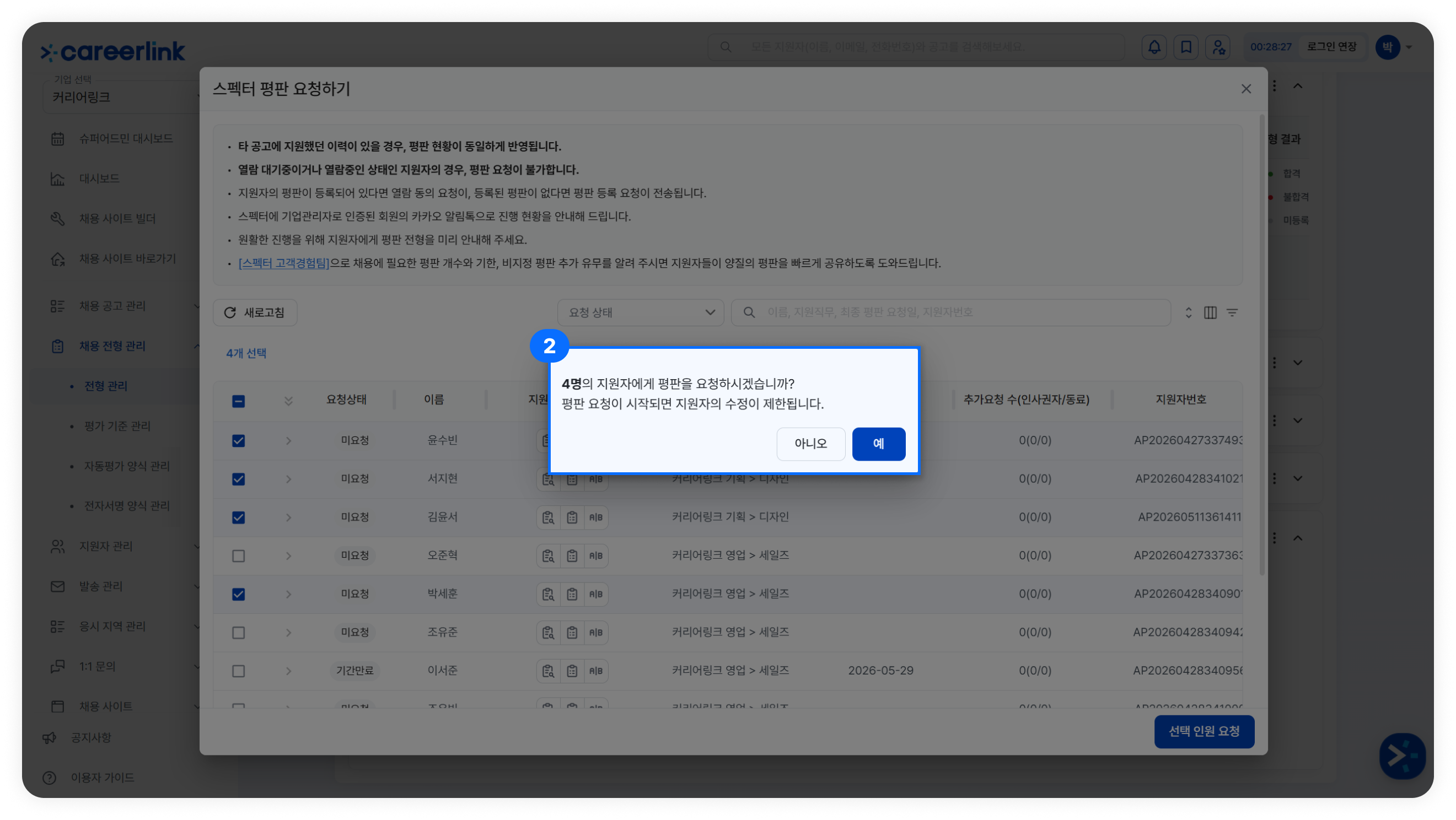Screen dimensions: 1456x820
Task: Open 채용 사이트 바로가기 in the sidebar
Action: [x=127, y=259]
